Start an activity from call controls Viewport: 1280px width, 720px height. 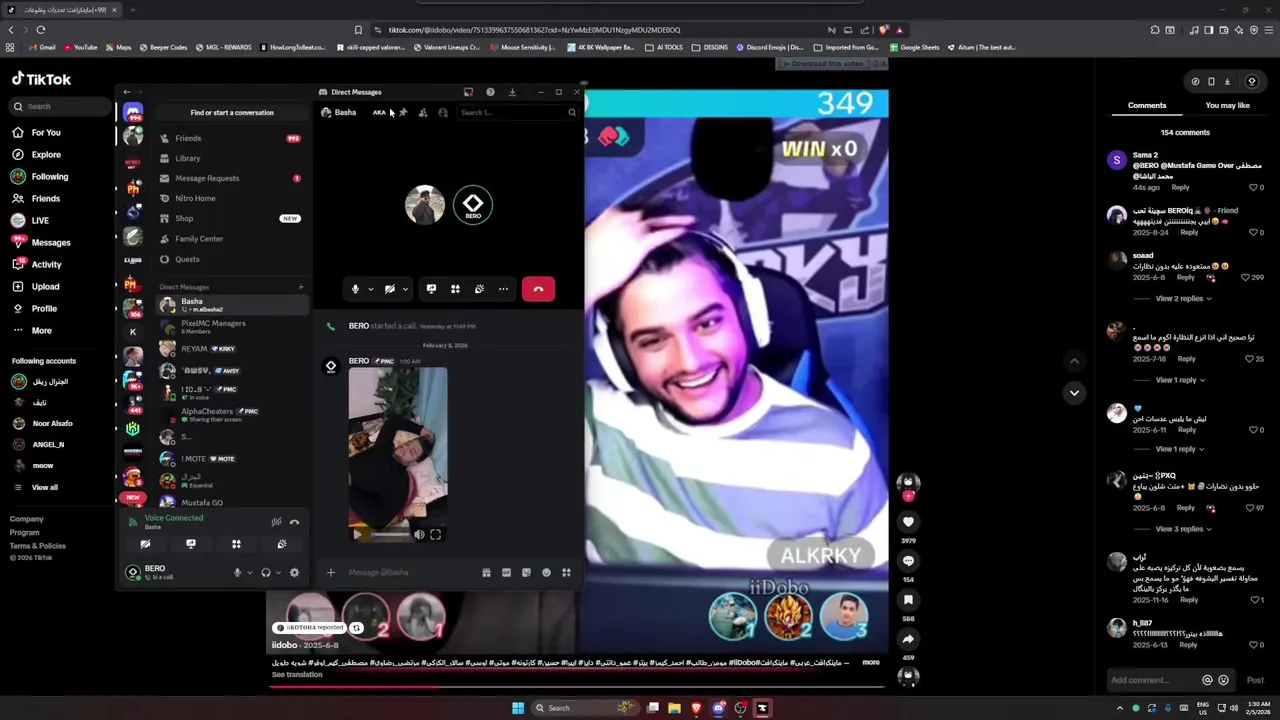tap(455, 289)
